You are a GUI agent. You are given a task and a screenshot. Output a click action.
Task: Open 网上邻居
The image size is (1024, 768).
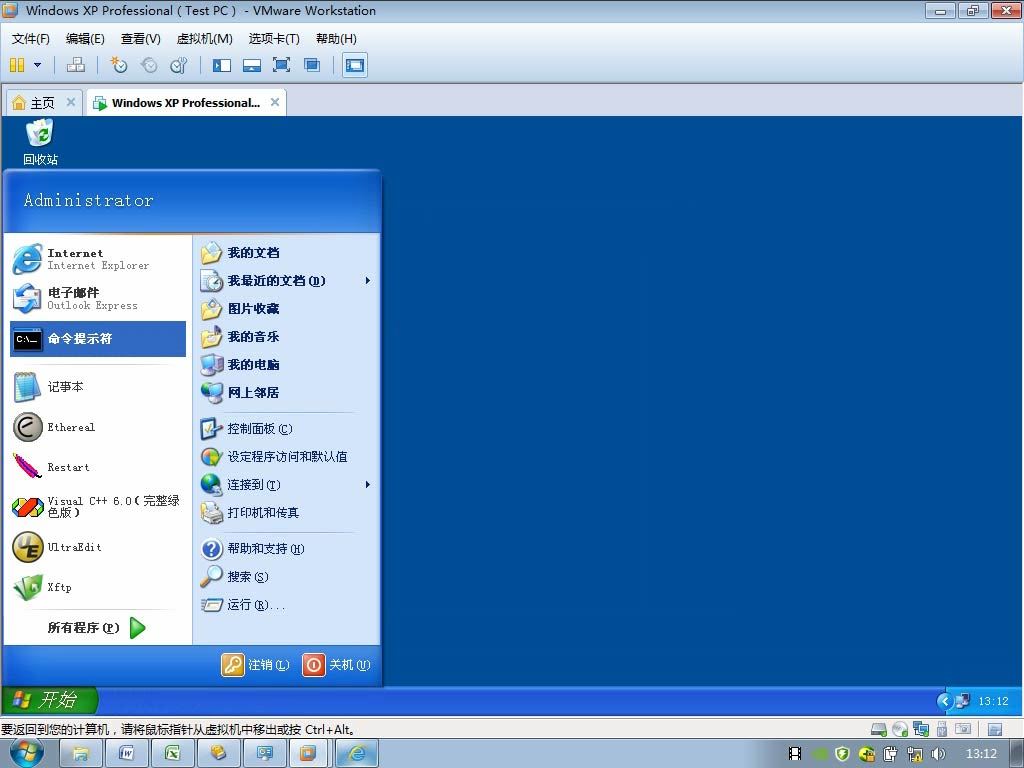[286, 392]
